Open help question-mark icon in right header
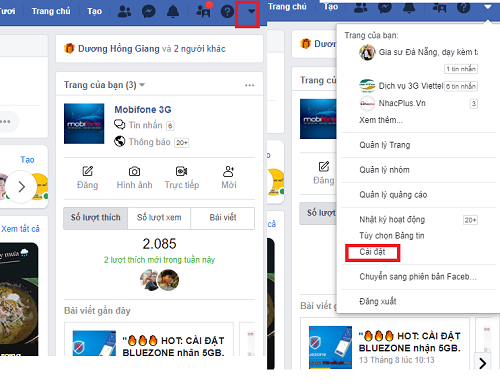Viewport: 500px width, 389px height. (x=463, y=7)
